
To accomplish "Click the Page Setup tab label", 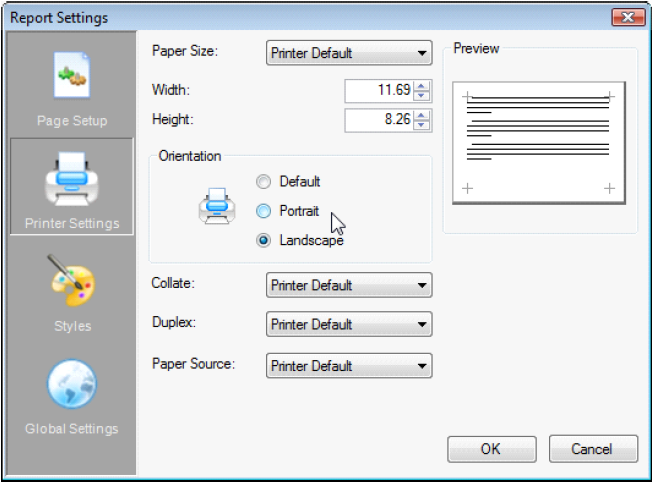I will tap(72, 121).
